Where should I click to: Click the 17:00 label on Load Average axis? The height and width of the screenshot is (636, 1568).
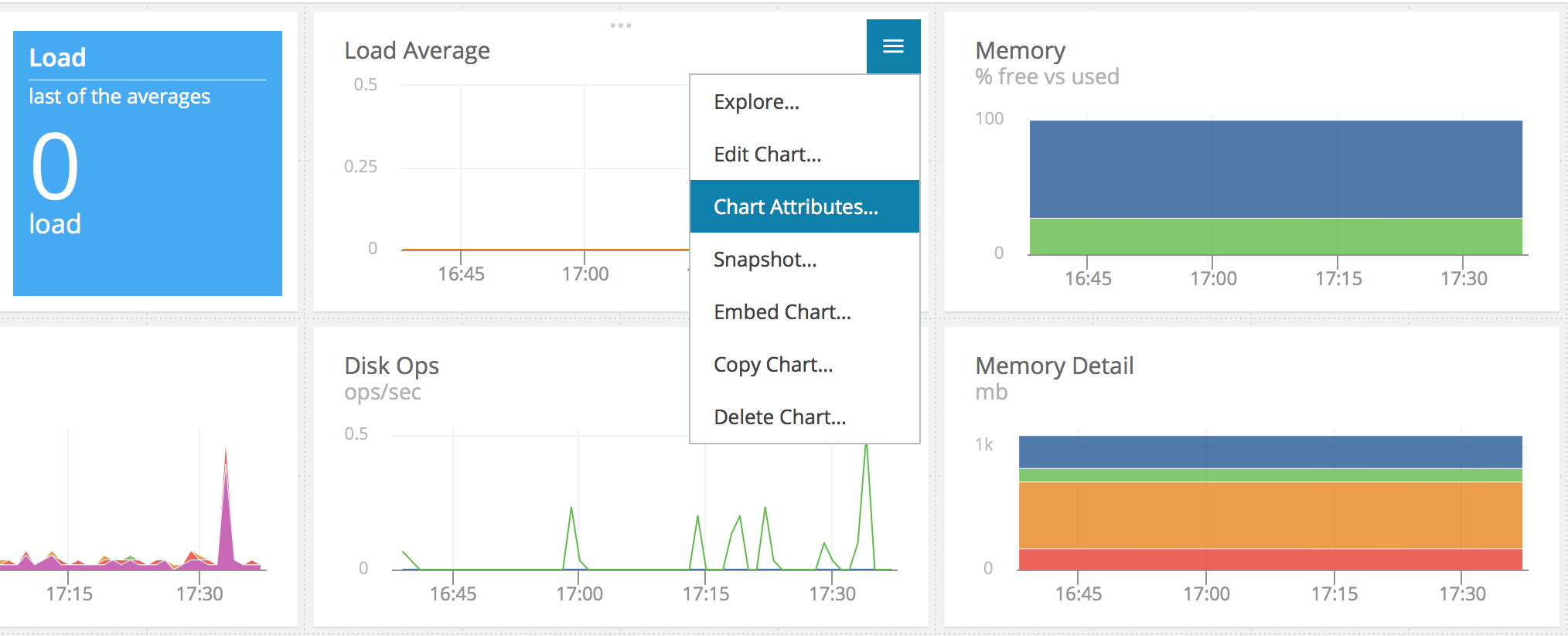pyautogui.click(x=585, y=274)
